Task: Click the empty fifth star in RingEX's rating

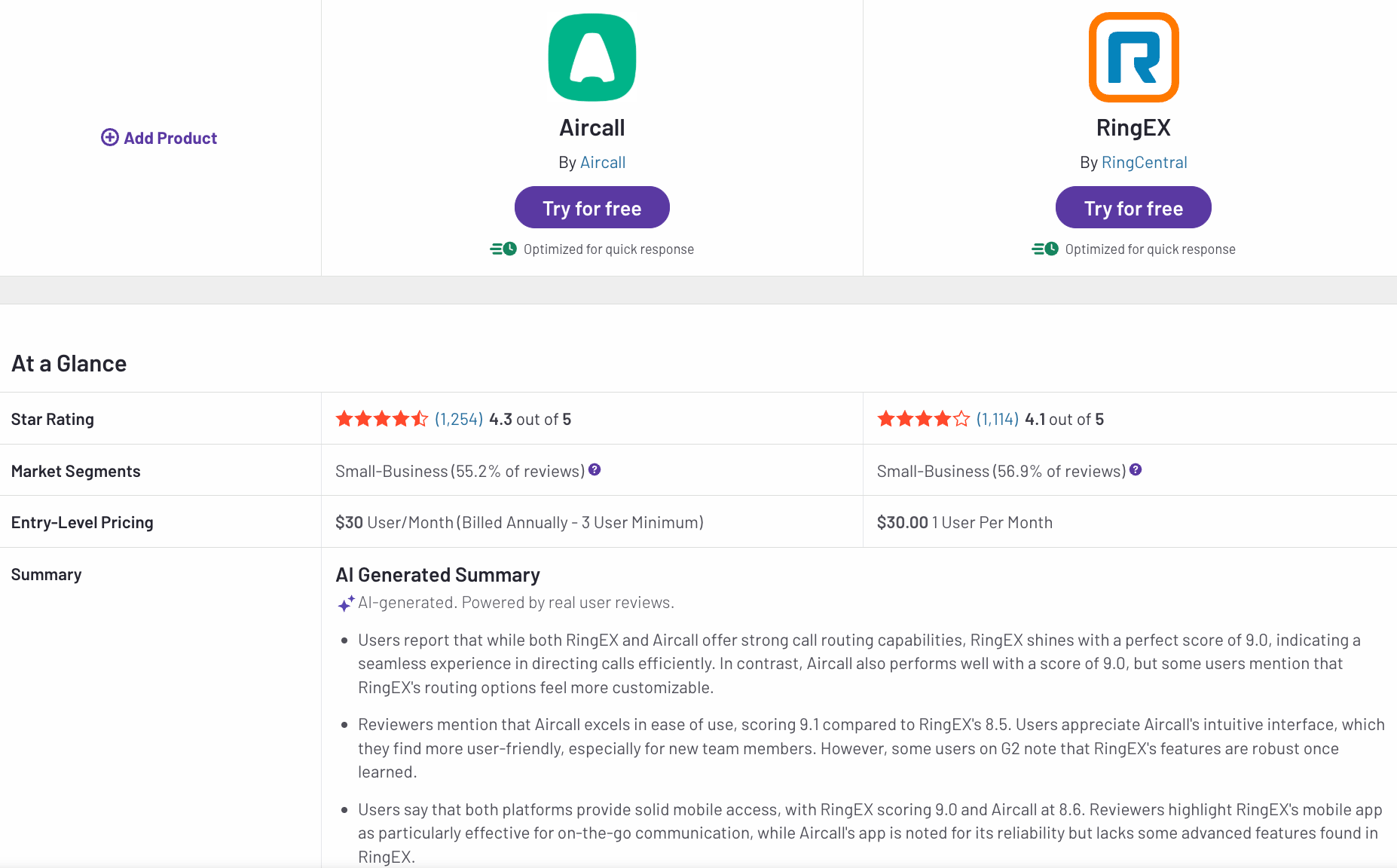Action: tap(959, 419)
